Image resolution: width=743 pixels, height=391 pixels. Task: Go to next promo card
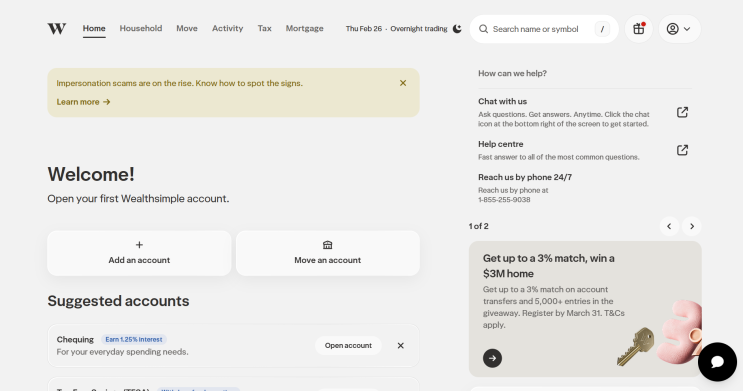coord(692,226)
